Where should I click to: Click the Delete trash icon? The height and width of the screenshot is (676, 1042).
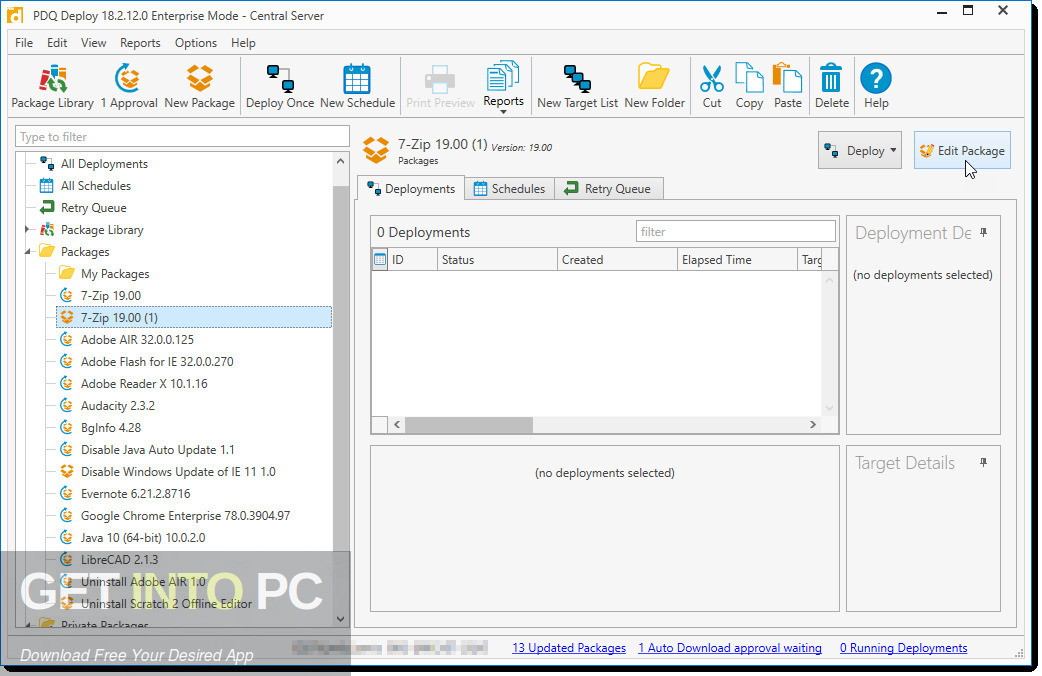pyautogui.click(x=831, y=87)
